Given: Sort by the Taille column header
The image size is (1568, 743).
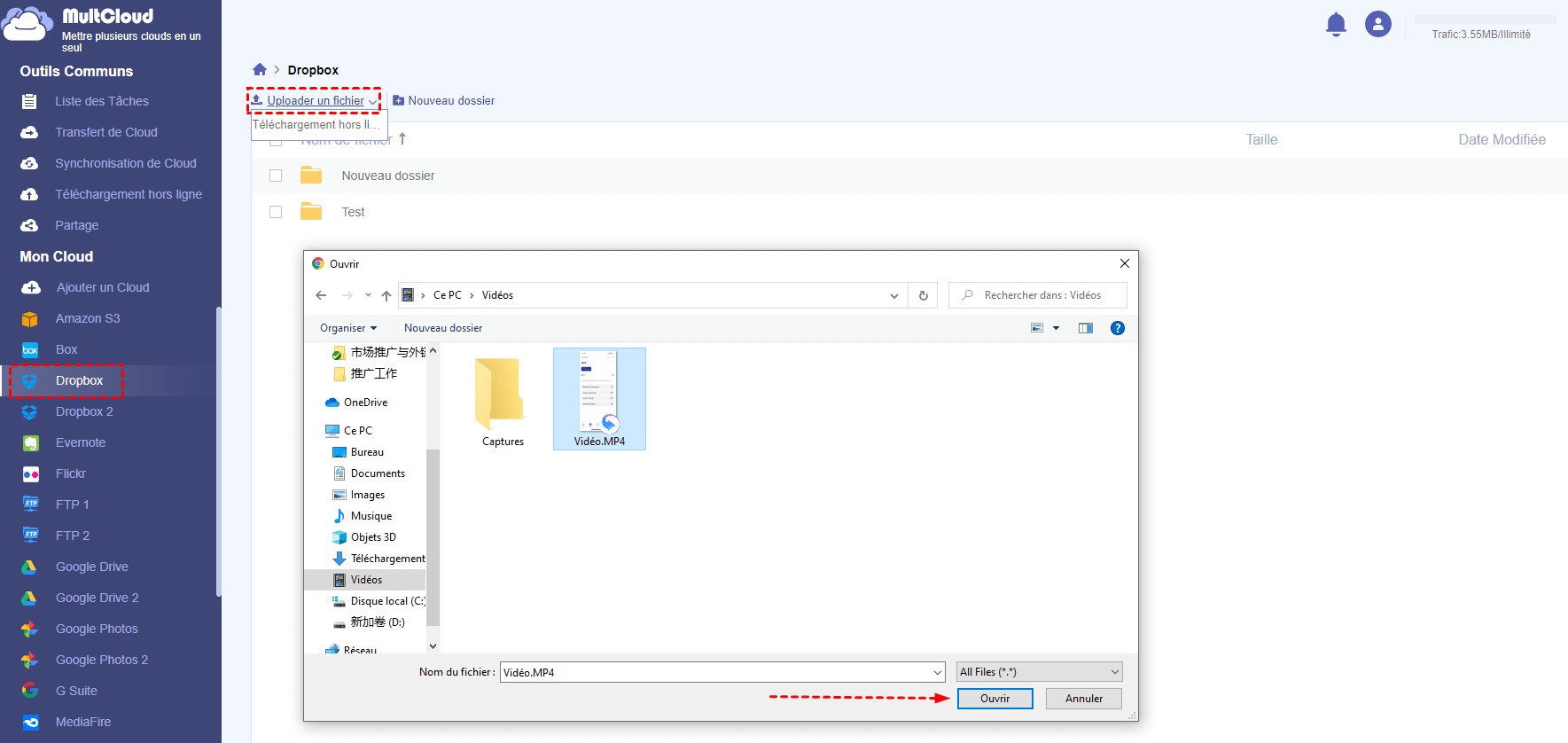Looking at the screenshot, I should pos(1261,140).
